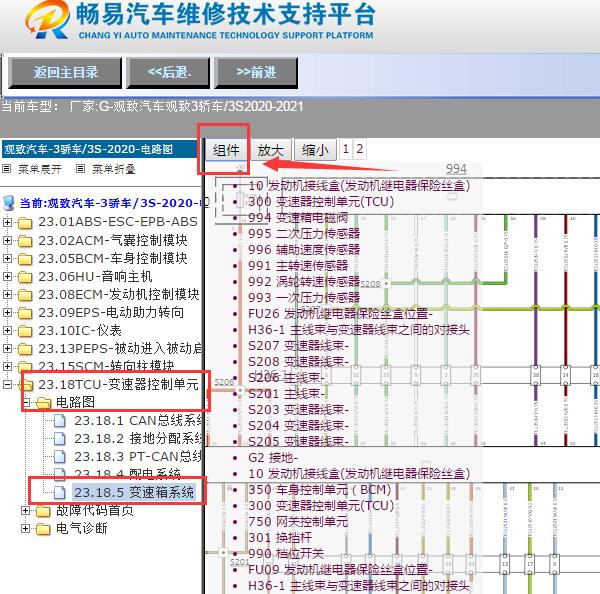This screenshot has width=600, height=594.
Task: Select component 750 网关控制单元
Action: pos(298,522)
